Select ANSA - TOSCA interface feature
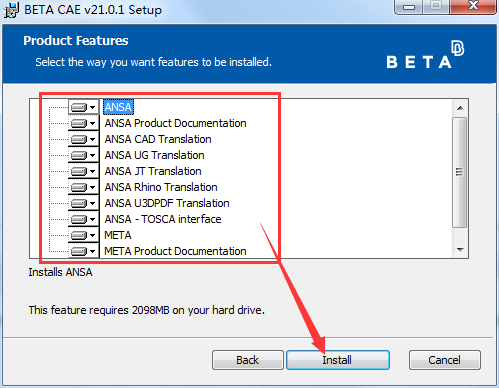 [163, 219]
